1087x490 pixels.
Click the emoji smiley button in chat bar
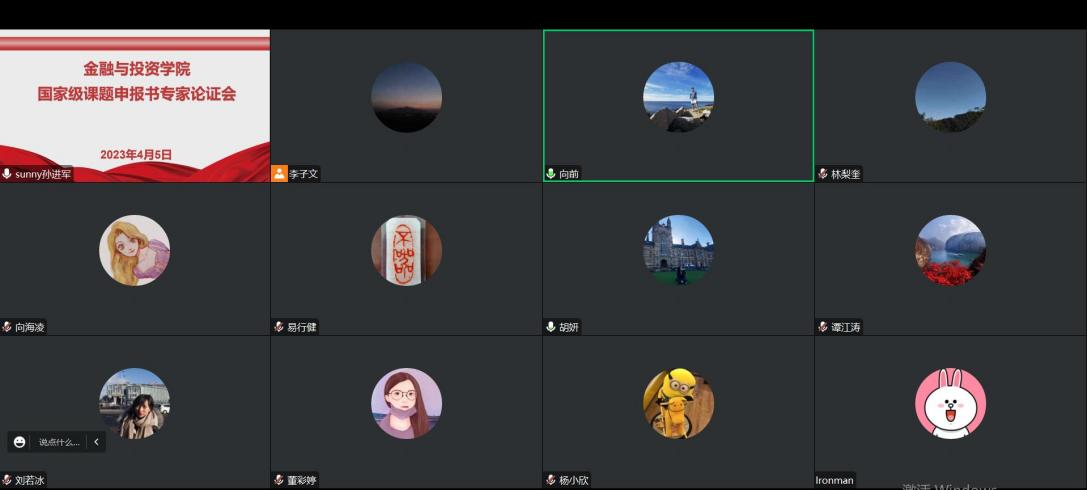pos(20,442)
